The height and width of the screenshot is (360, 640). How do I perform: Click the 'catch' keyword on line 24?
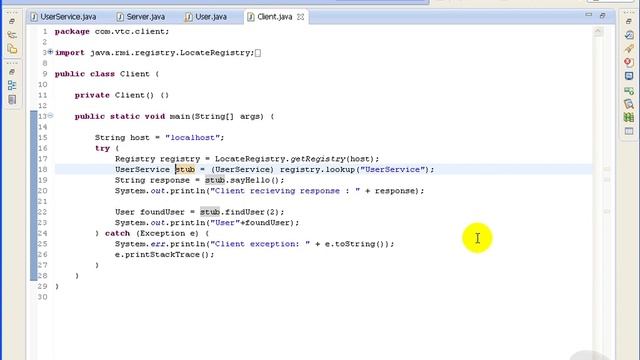117,233
